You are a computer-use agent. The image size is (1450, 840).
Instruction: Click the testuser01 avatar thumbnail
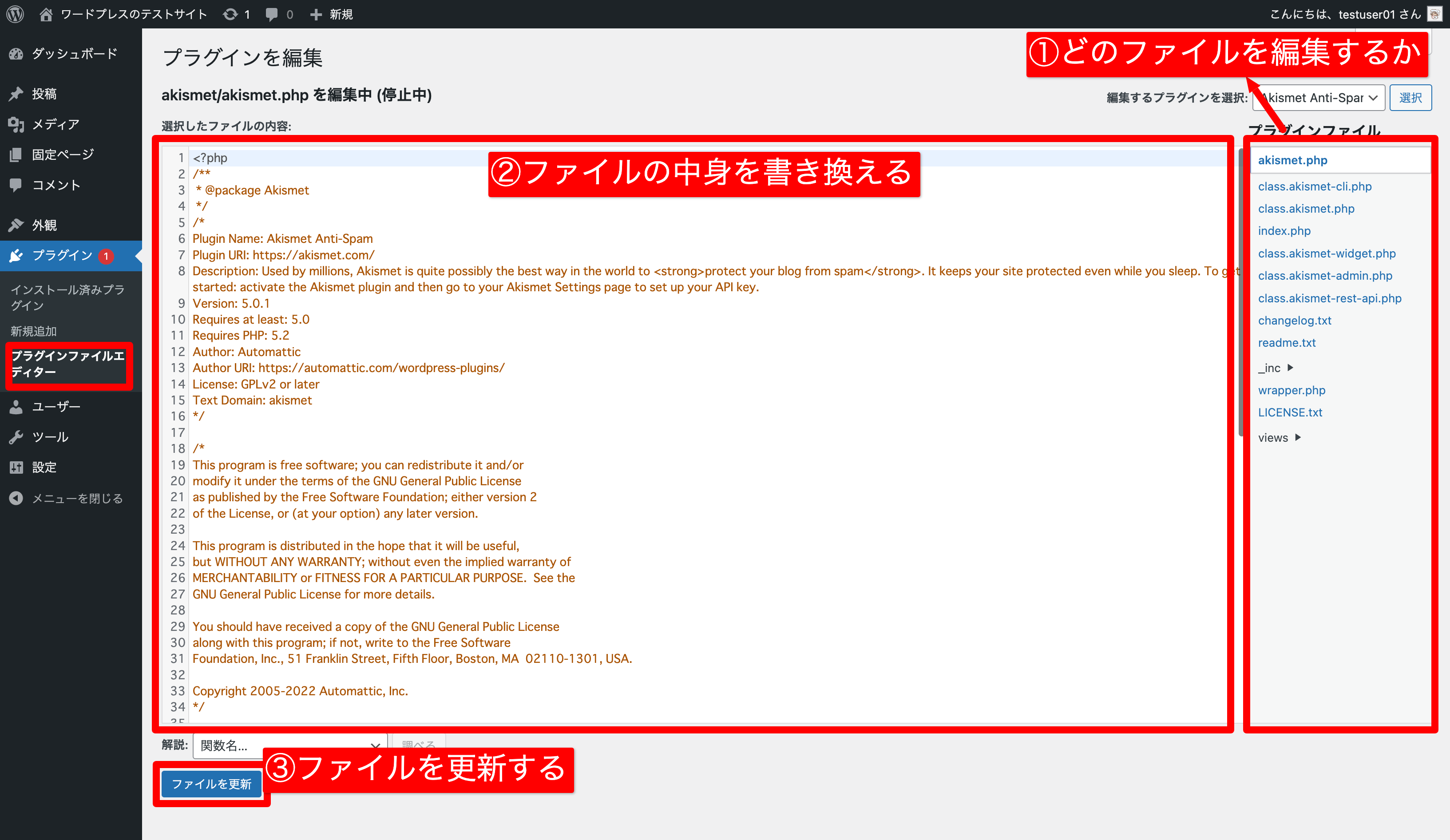(x=1434, y=14)
